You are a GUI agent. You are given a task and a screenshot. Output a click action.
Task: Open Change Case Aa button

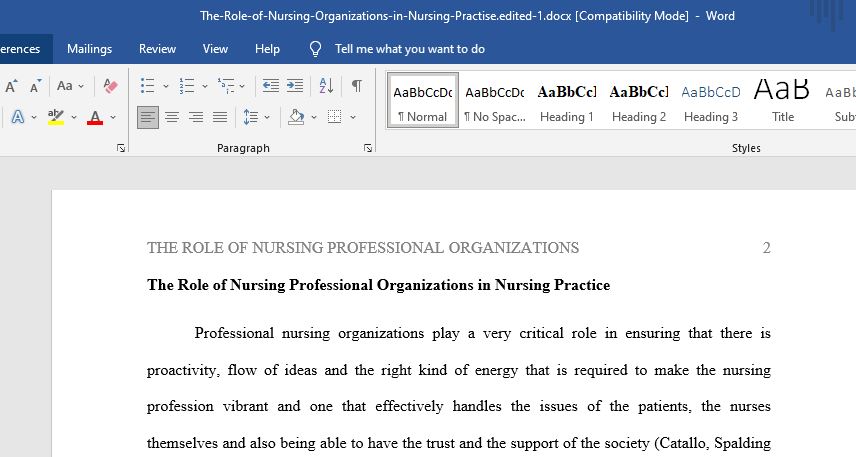64,86
